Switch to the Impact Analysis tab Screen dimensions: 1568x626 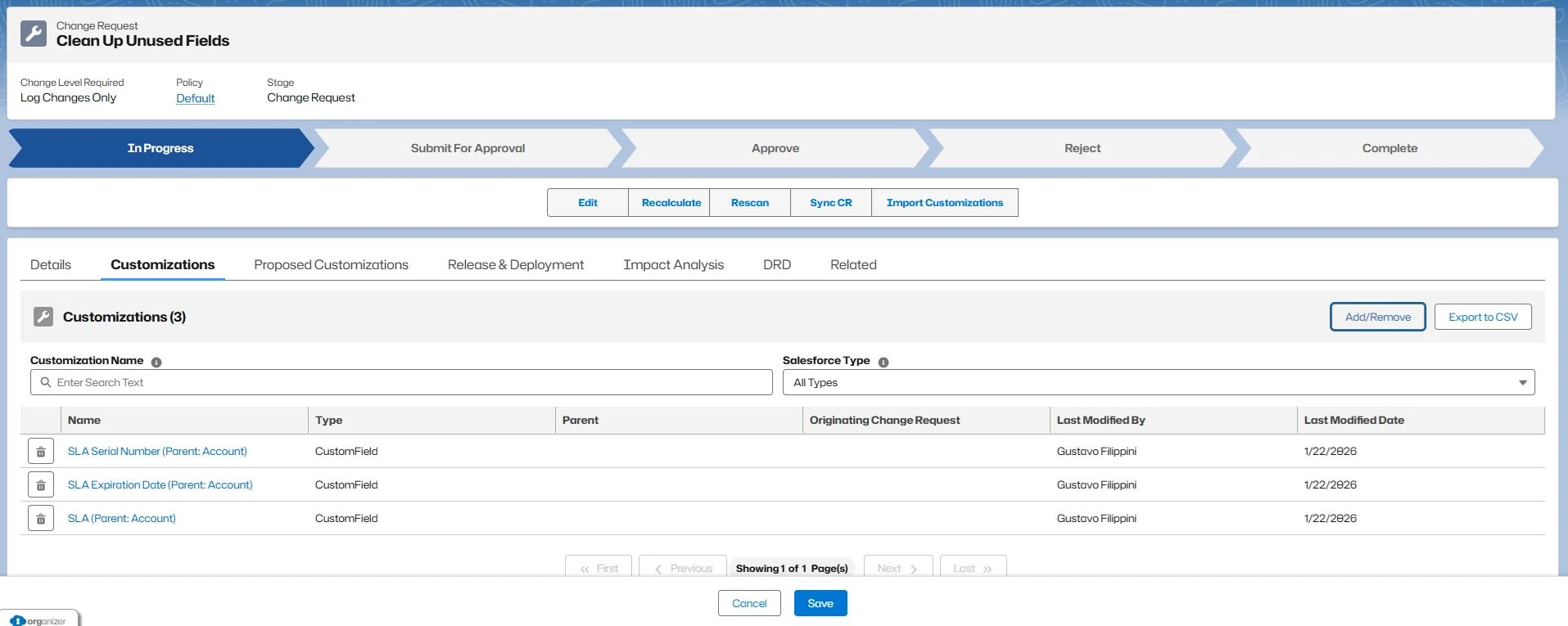673,265
